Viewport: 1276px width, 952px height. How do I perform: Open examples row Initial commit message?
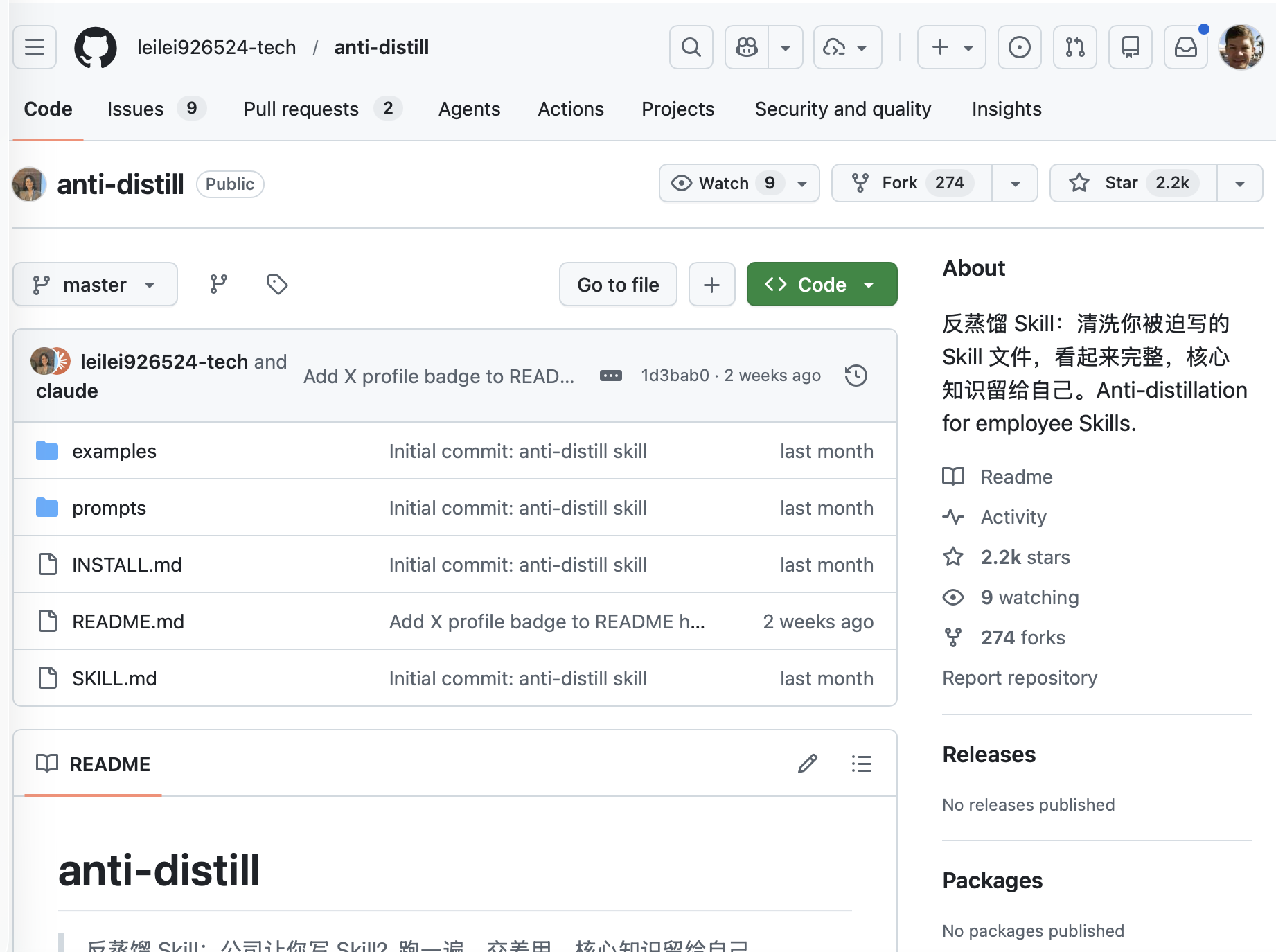[x=517, y=451]
